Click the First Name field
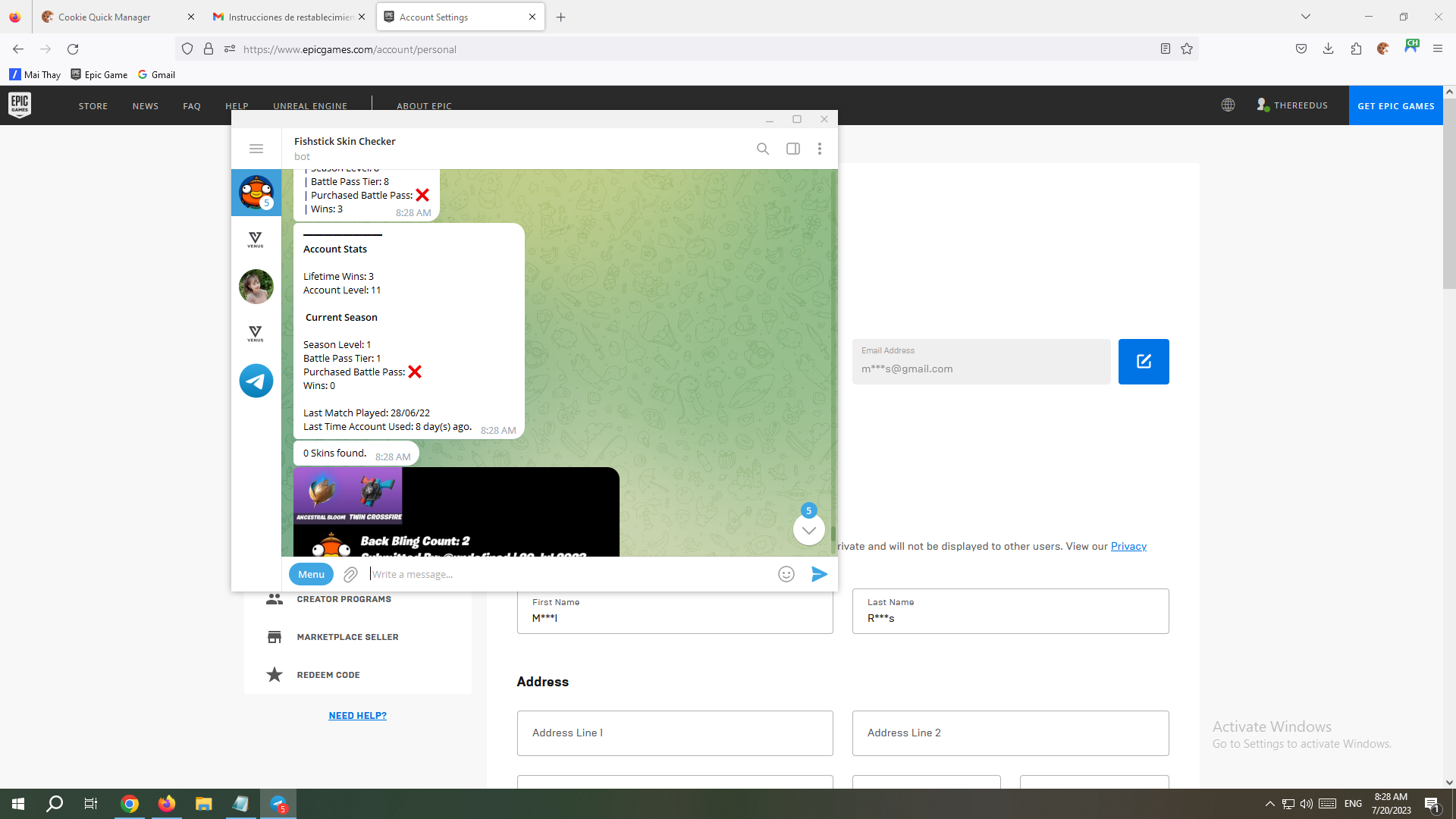Screen dimensions: 1456x819 [x=675, y=611]
